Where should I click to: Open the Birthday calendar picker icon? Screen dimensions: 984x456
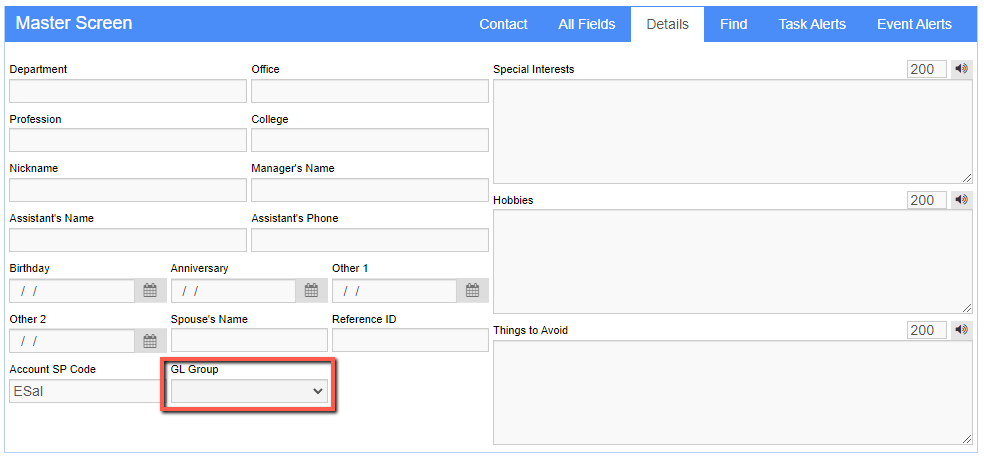[150, 291]
